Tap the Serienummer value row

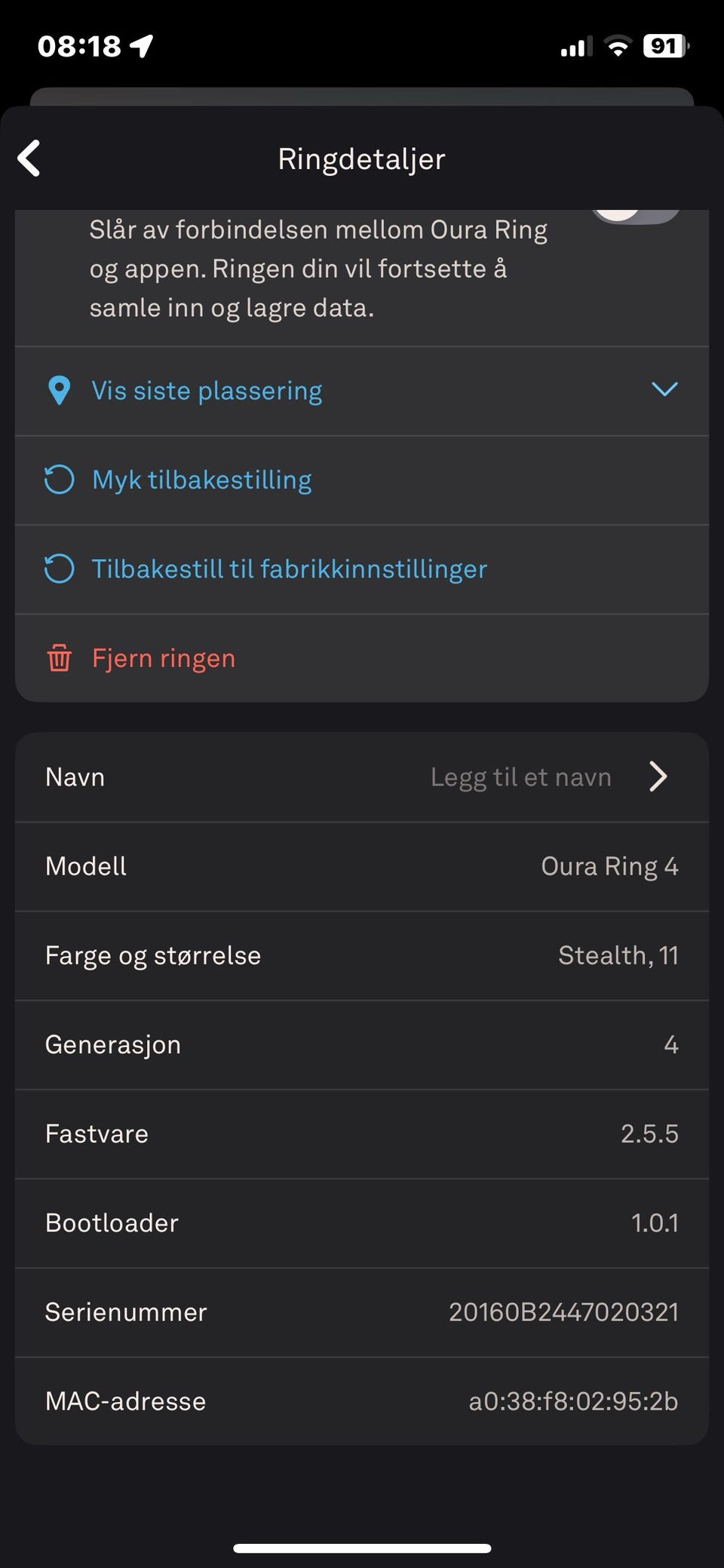click(563, 1312)
